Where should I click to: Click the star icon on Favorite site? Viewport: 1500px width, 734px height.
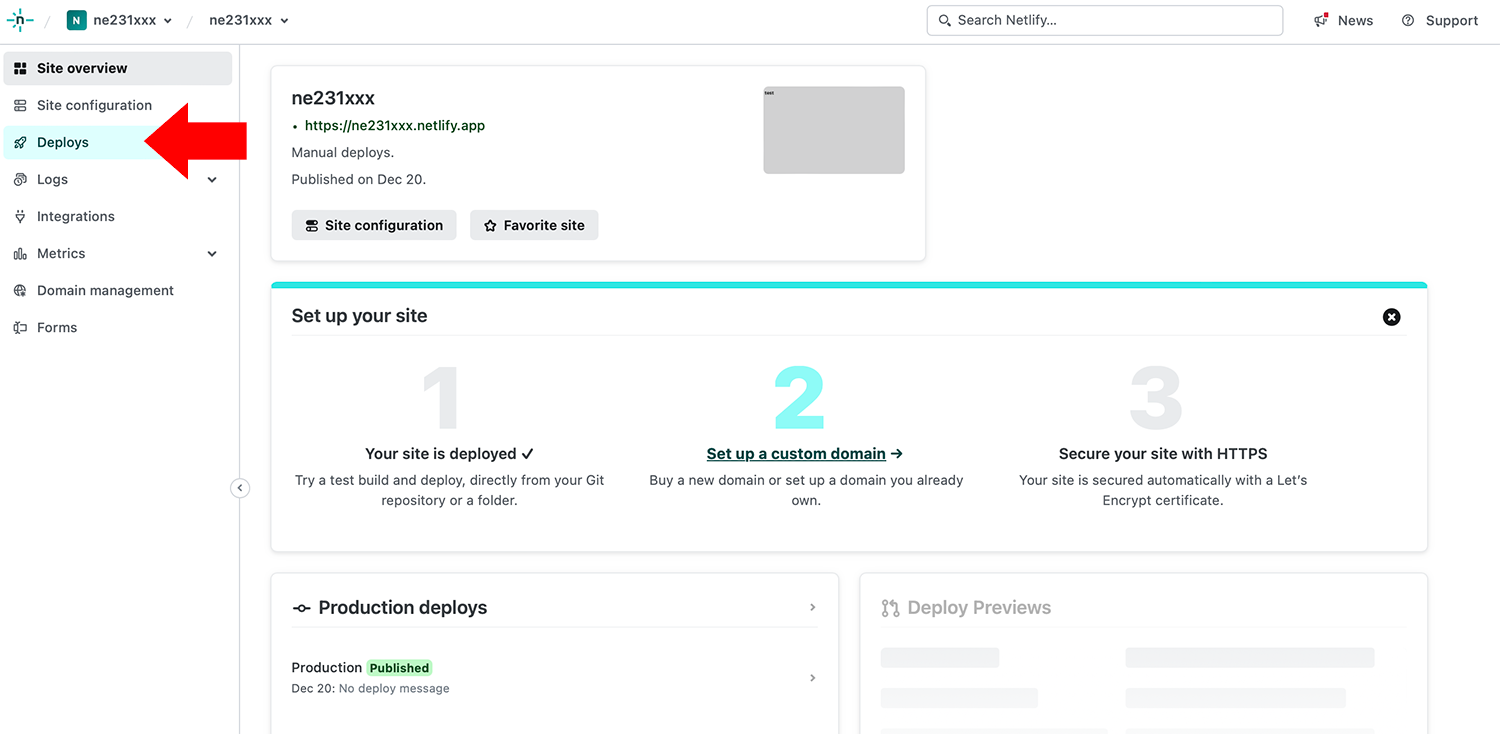coord(490,226)
